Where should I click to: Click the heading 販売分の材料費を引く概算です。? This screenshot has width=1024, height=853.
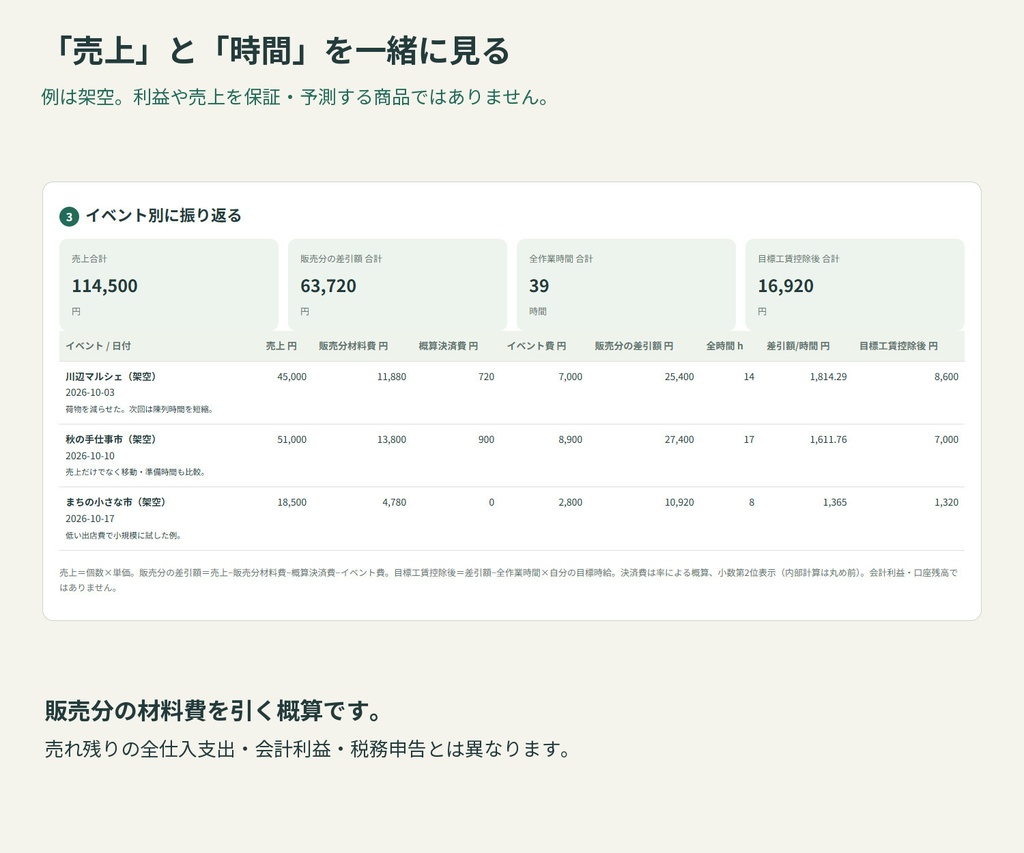pos(214,711)
